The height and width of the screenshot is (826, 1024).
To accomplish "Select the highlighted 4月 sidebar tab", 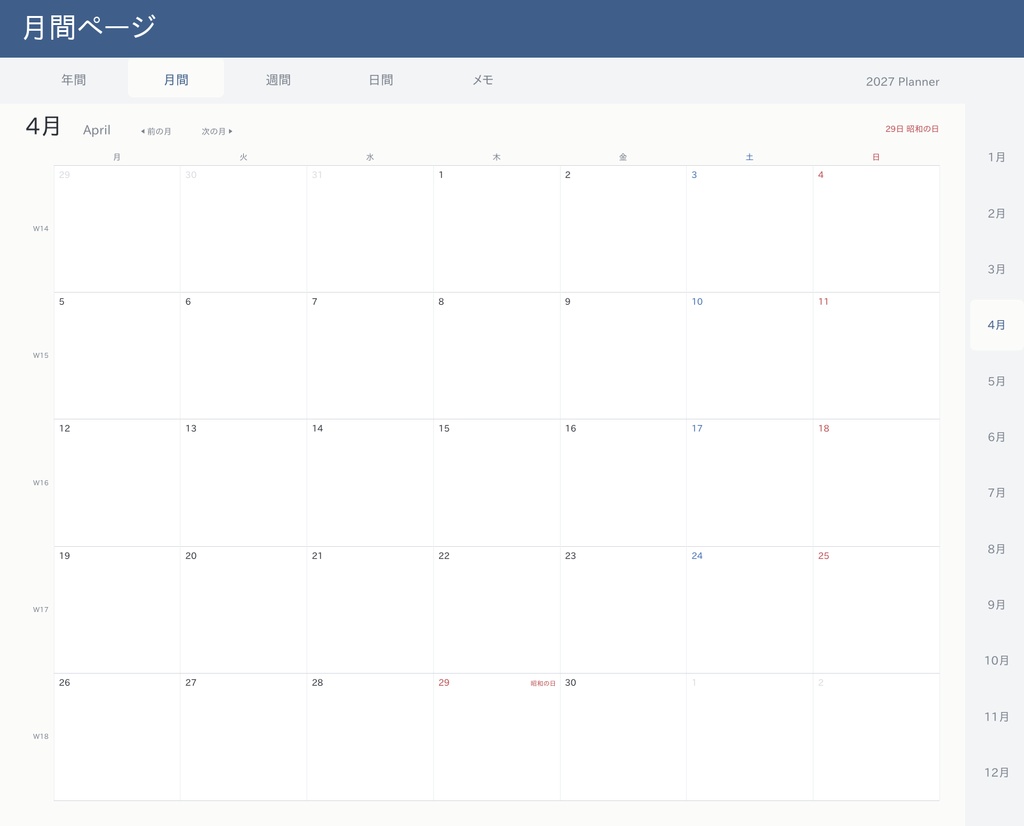I will (997, 325).
